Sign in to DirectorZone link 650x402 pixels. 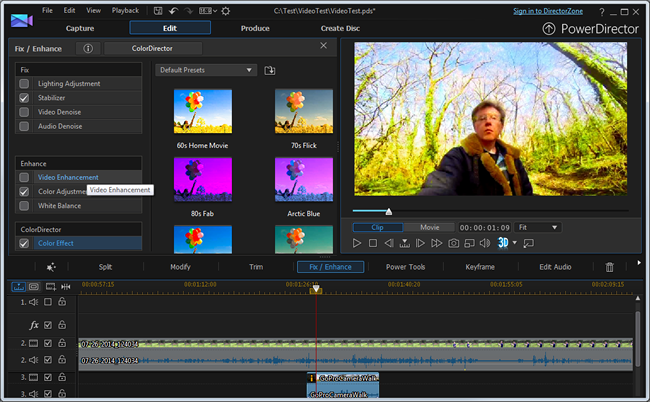click(x=548, y=11)
